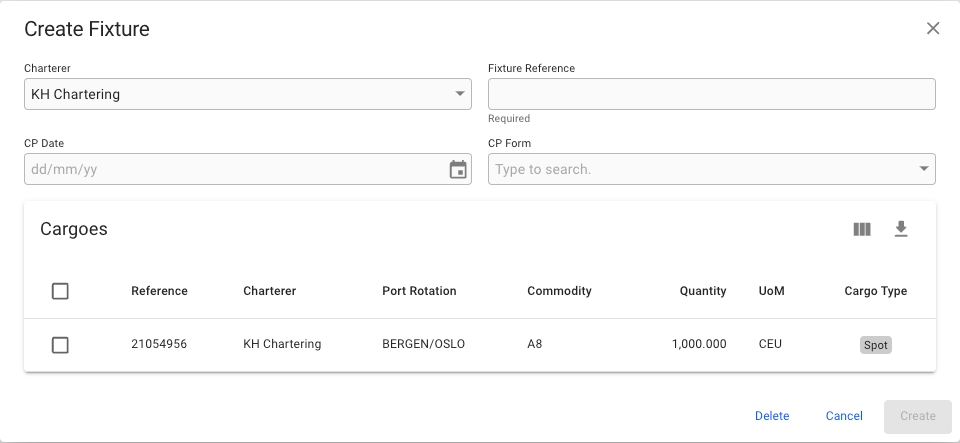Check the box for cargo 21054956
This screenshot has height=443, width=960.
[60, 345]
